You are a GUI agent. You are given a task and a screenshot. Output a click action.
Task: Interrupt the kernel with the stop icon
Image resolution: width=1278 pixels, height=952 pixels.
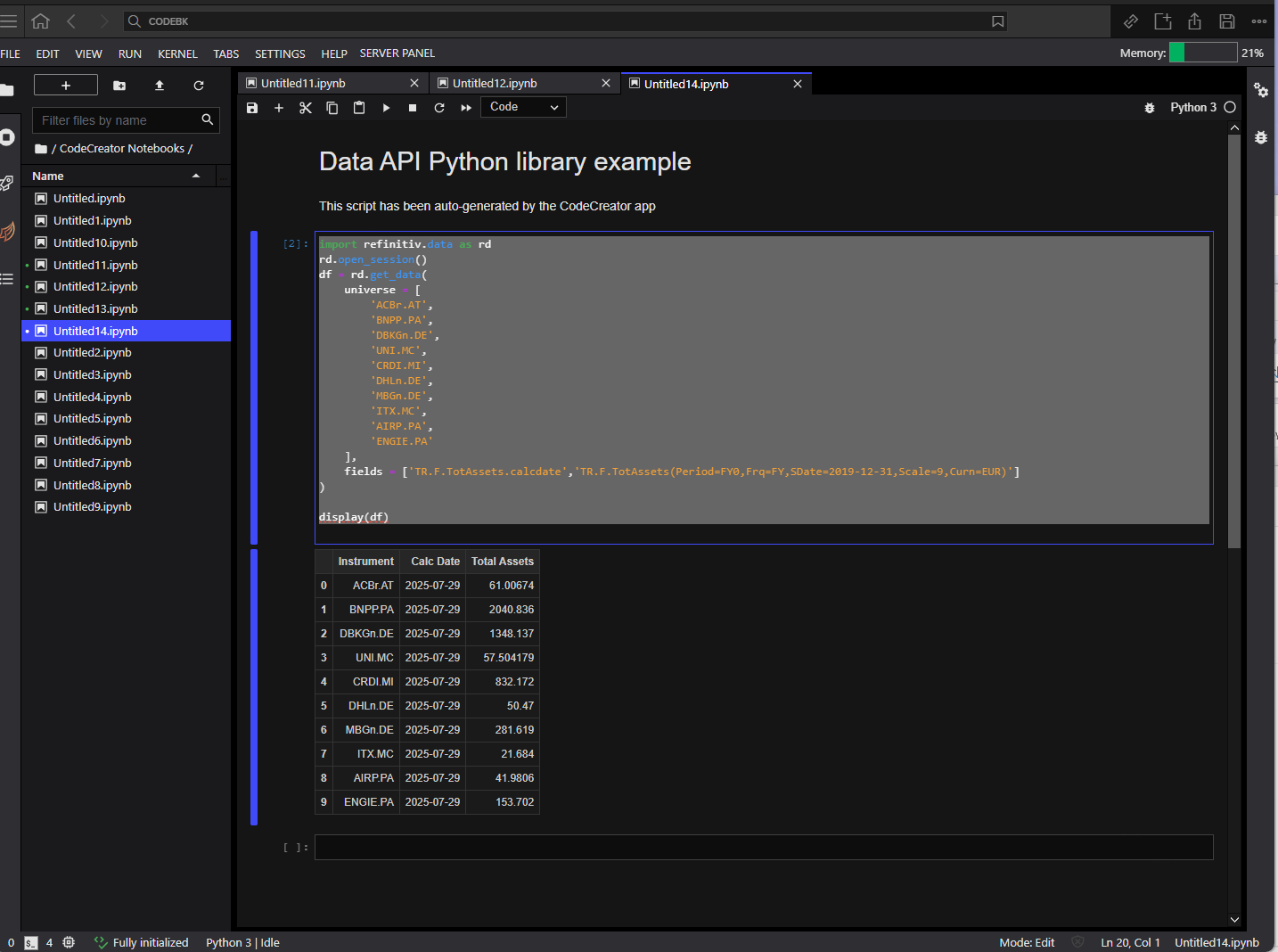pyautogui.click(x=413, y=108)
